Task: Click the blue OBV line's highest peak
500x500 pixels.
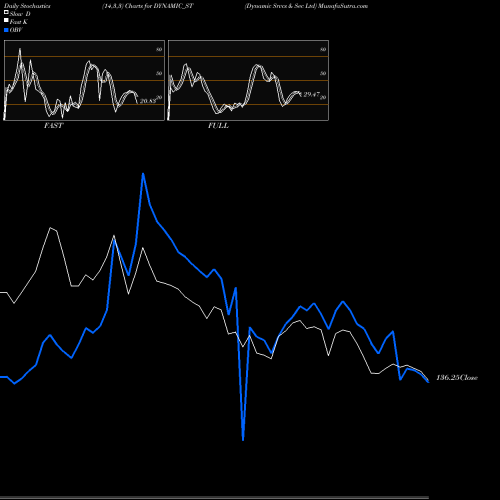Action: point(143,174)
